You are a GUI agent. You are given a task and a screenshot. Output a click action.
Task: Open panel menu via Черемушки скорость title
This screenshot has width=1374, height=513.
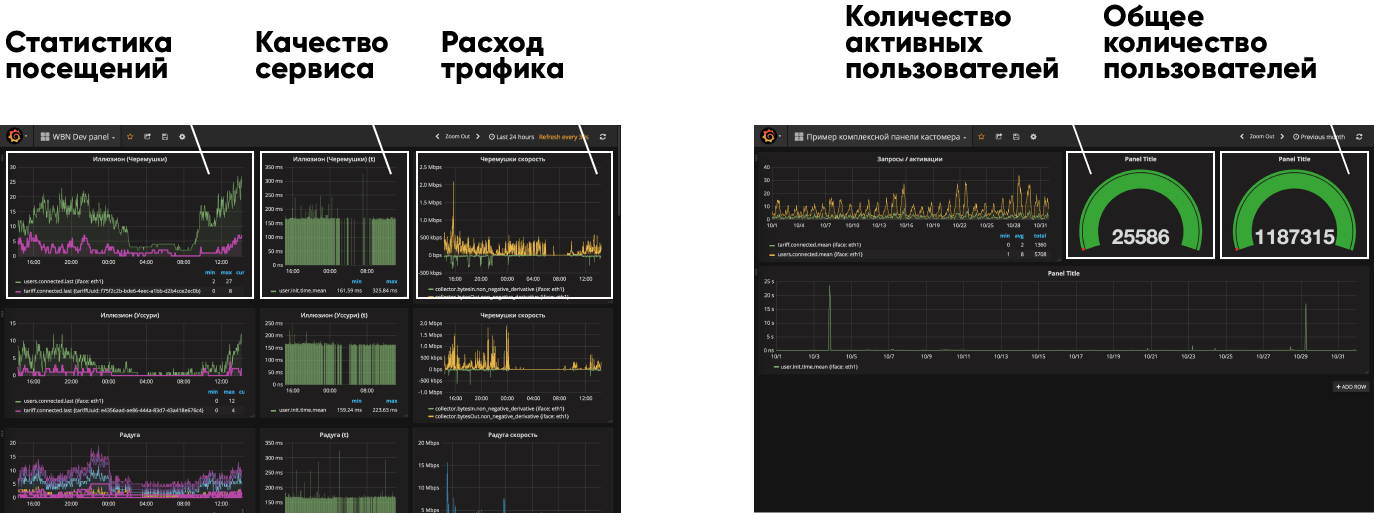coord(512,159)
